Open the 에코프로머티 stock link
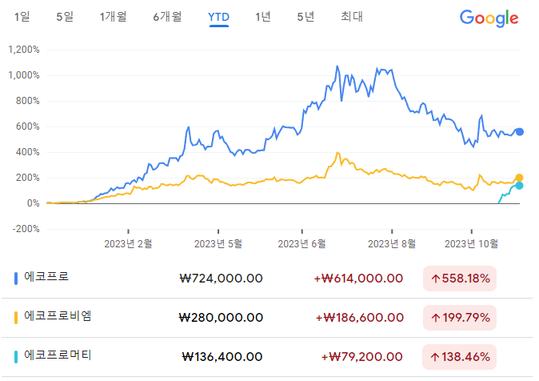 pos(57,355)
